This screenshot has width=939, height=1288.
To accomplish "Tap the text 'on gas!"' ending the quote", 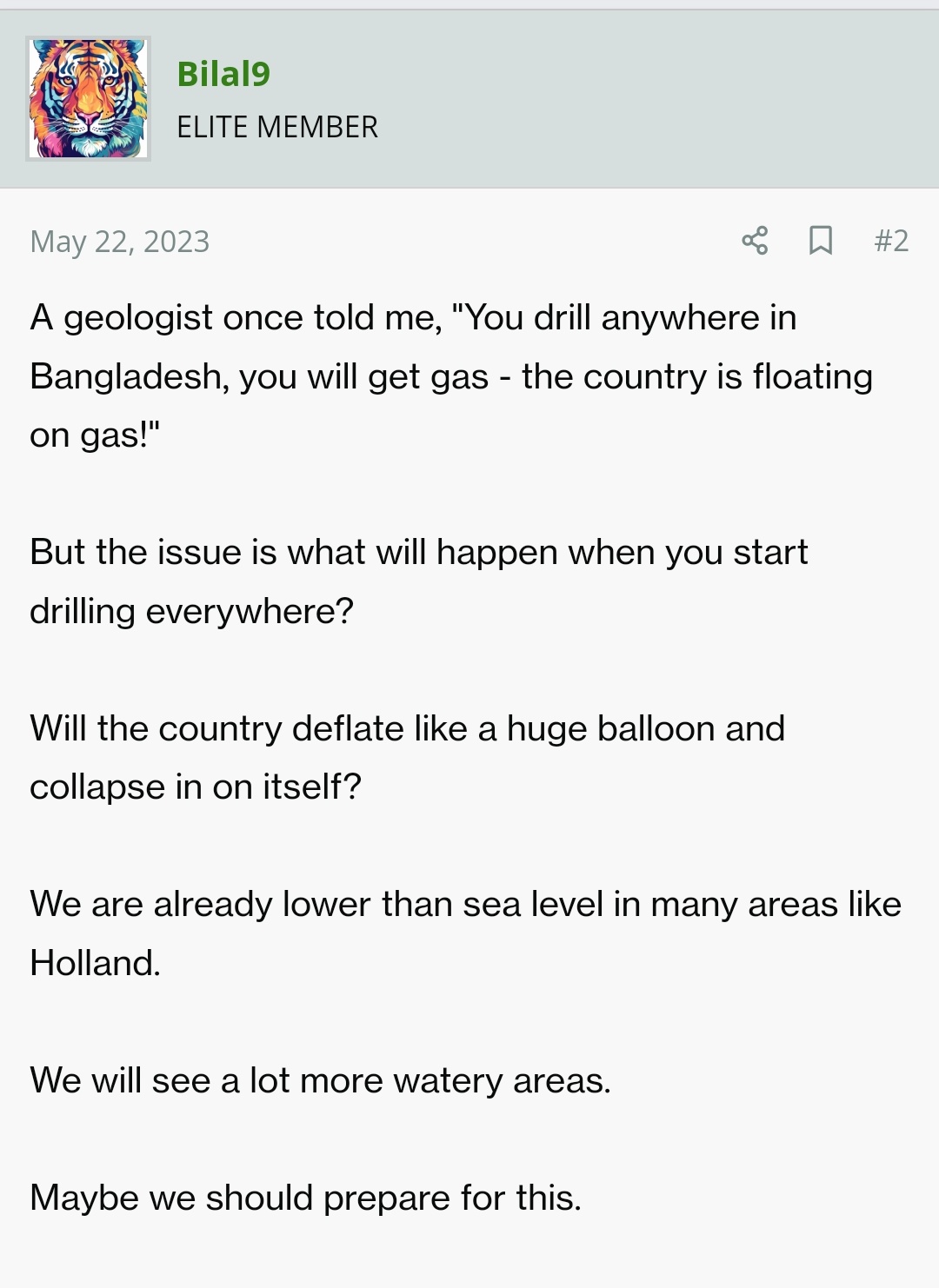I will 95,435.
